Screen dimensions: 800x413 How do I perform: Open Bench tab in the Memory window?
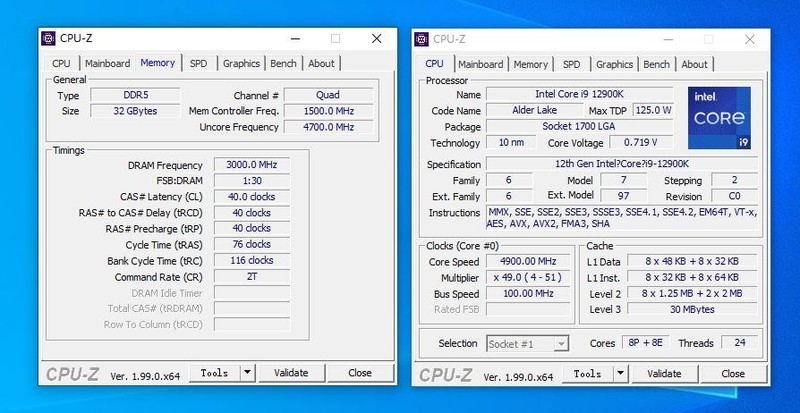283,63
